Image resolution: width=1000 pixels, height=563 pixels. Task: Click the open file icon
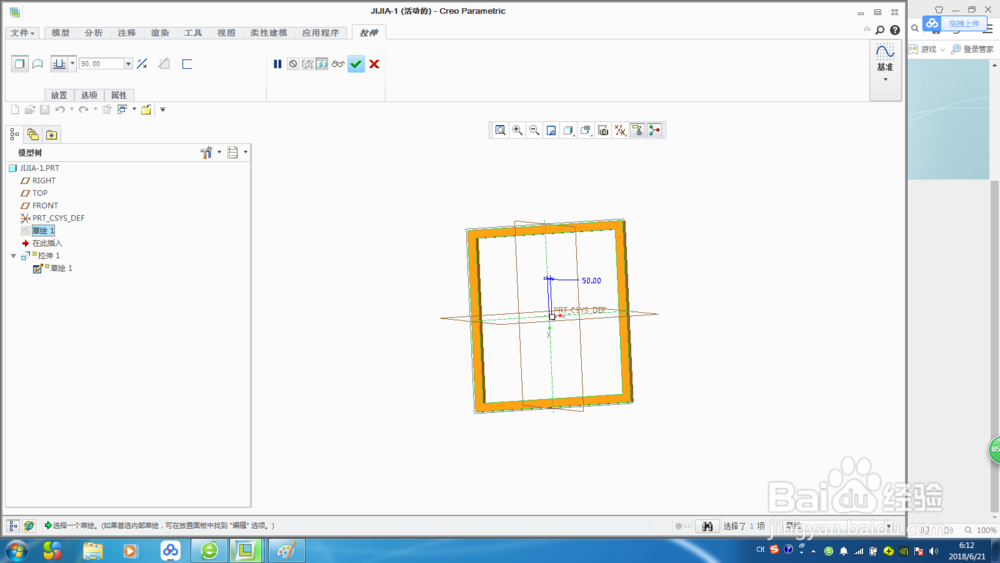click(30, 110)
